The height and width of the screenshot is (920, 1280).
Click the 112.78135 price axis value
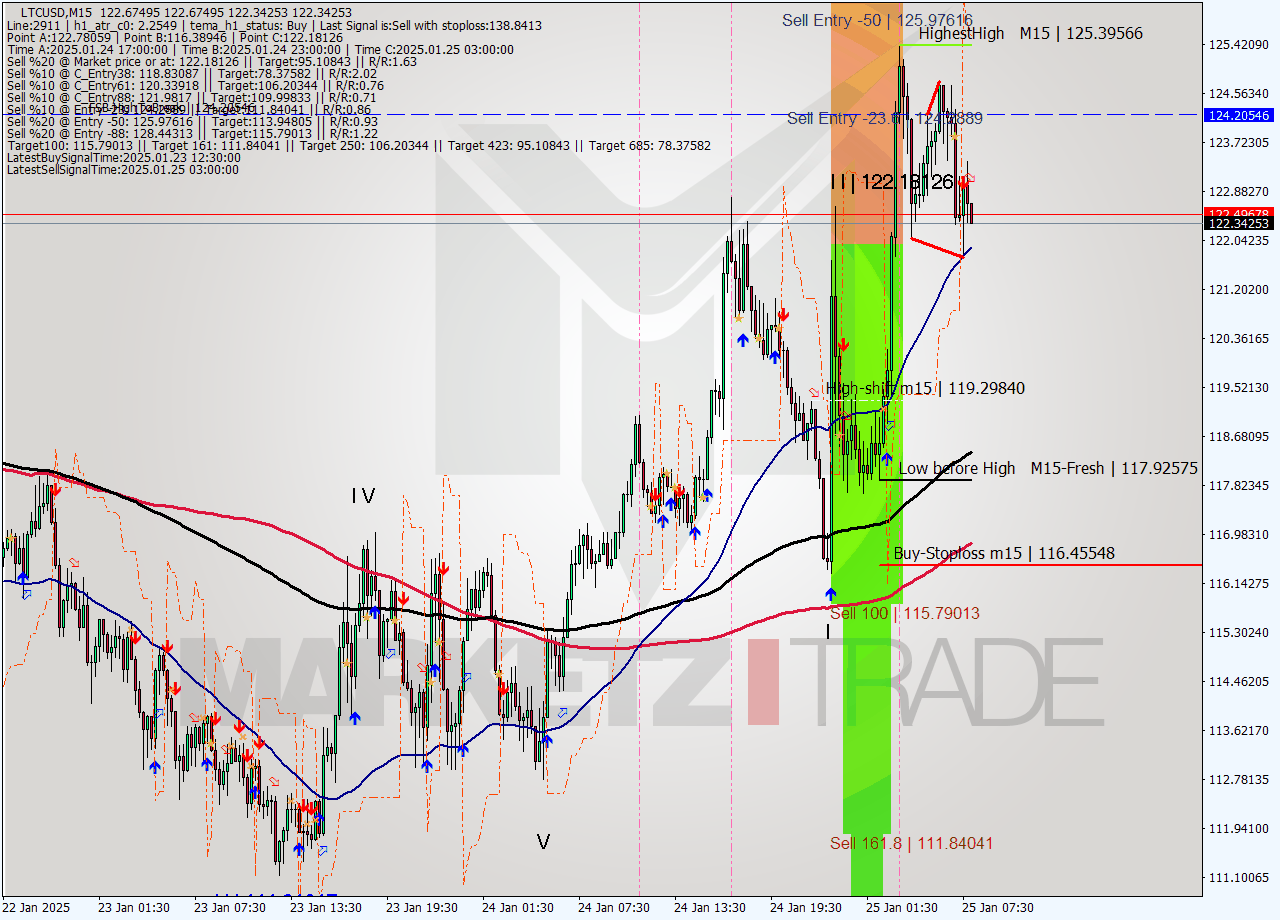click(x=1239, y=780)
